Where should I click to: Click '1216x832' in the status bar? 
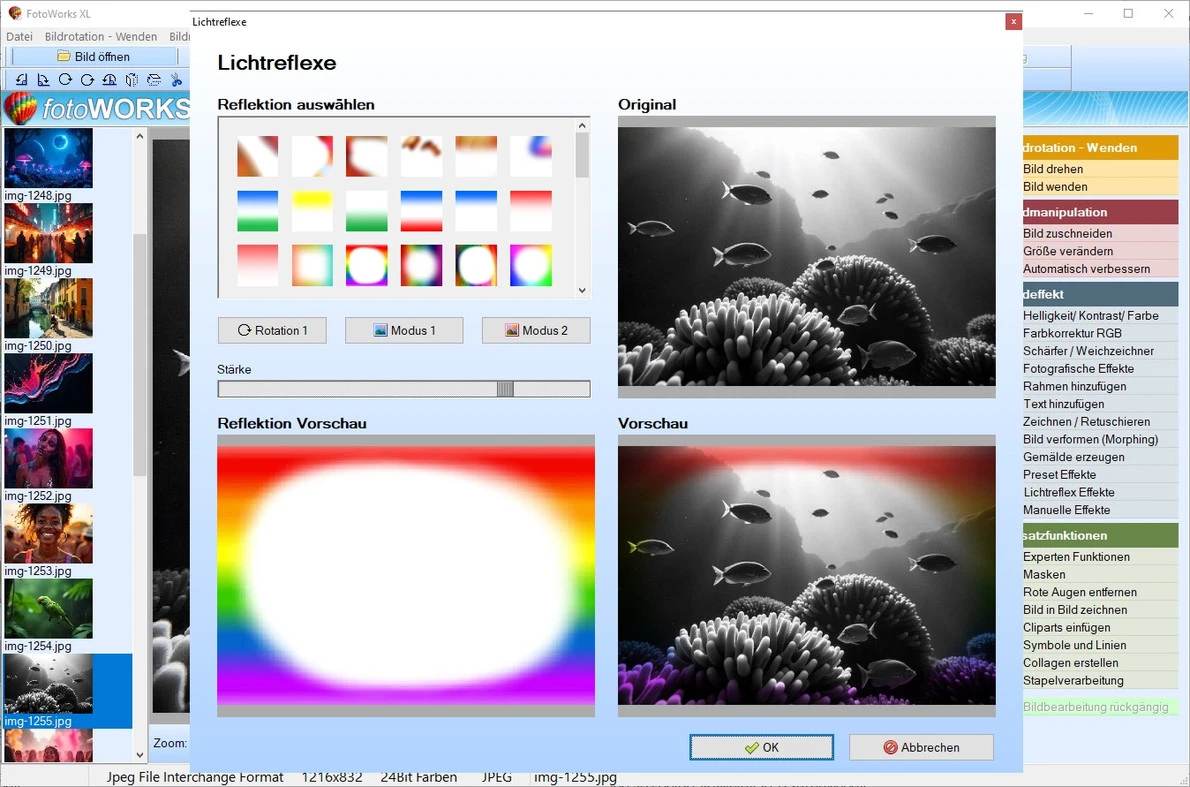coord(332,777)
